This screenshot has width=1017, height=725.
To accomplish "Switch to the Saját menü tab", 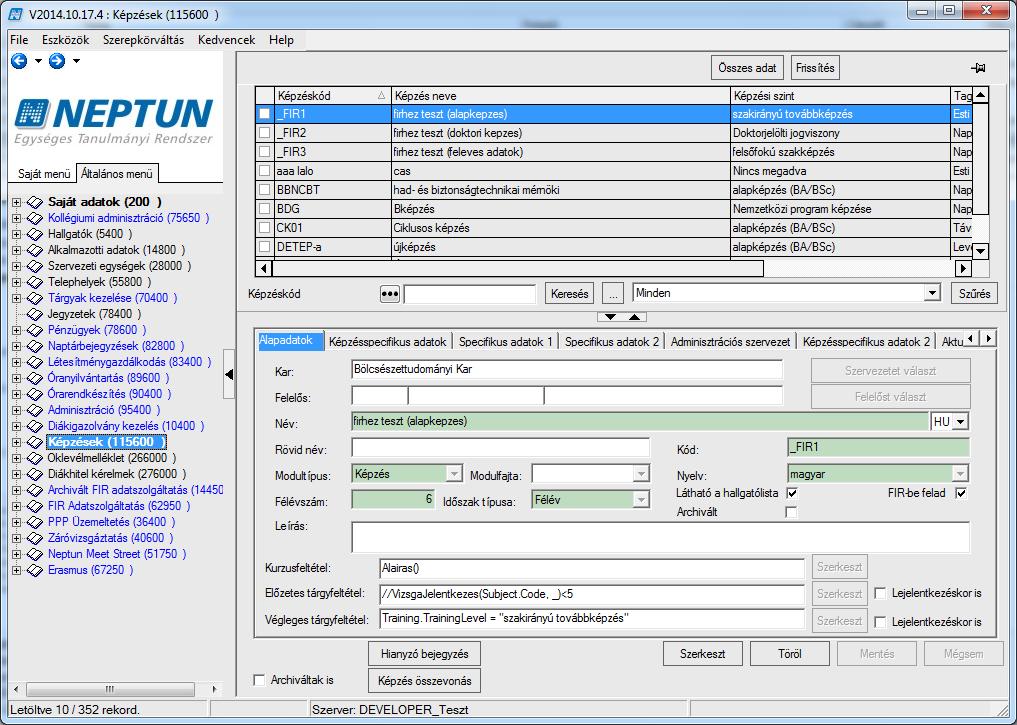I will click(x=43, y=174).
